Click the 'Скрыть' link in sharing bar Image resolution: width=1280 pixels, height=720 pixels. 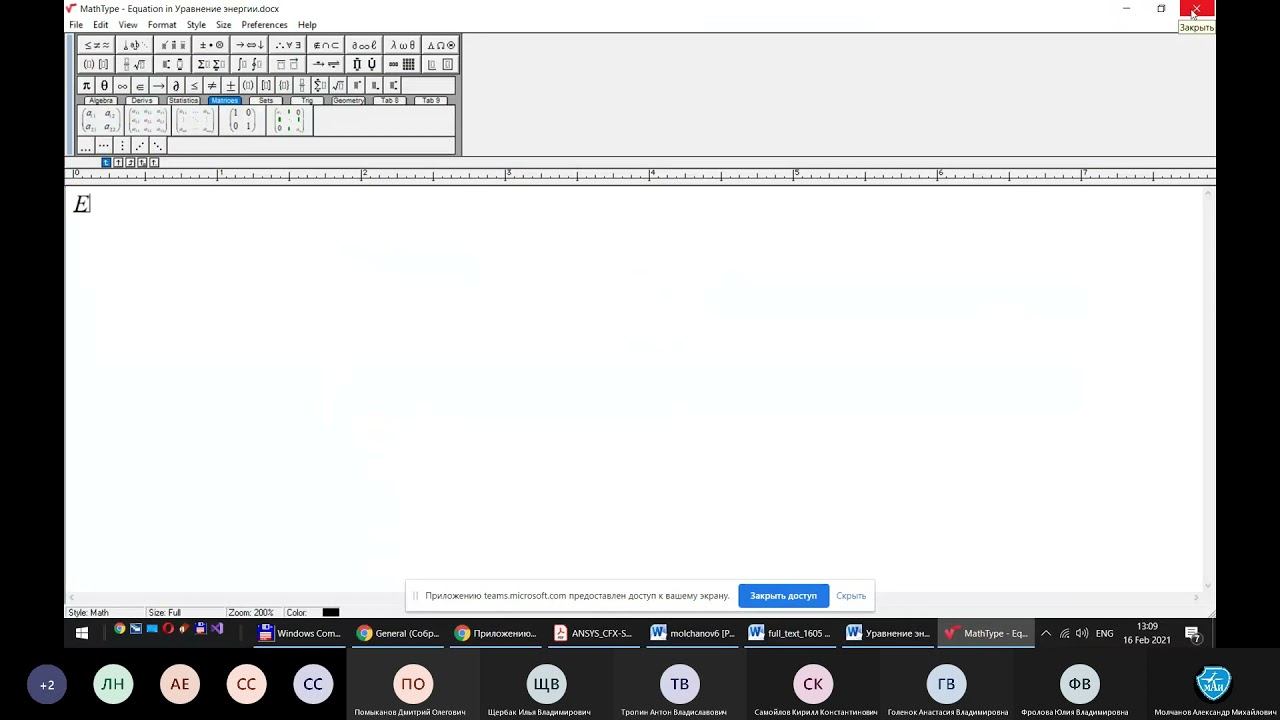tap(851, 596)
